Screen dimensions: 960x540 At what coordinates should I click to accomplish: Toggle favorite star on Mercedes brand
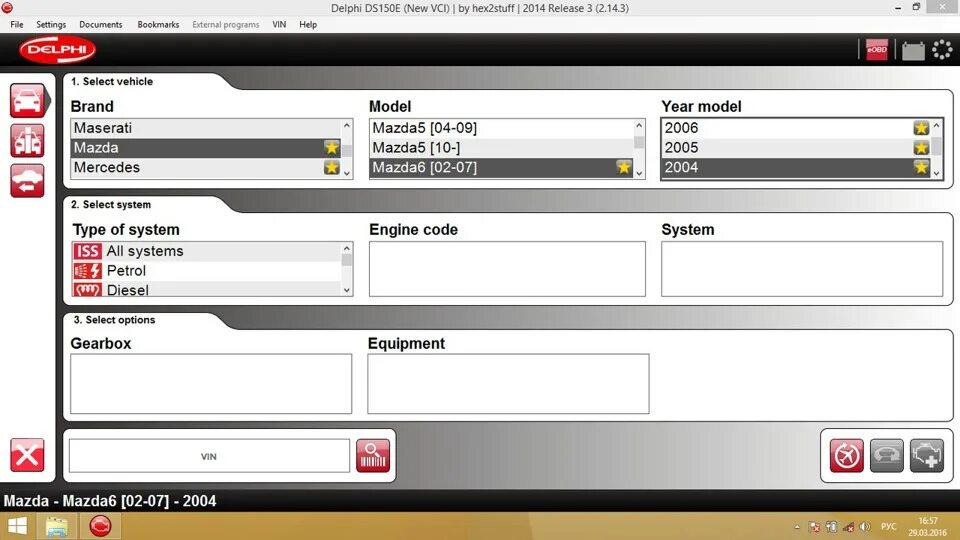click(332, 167)
